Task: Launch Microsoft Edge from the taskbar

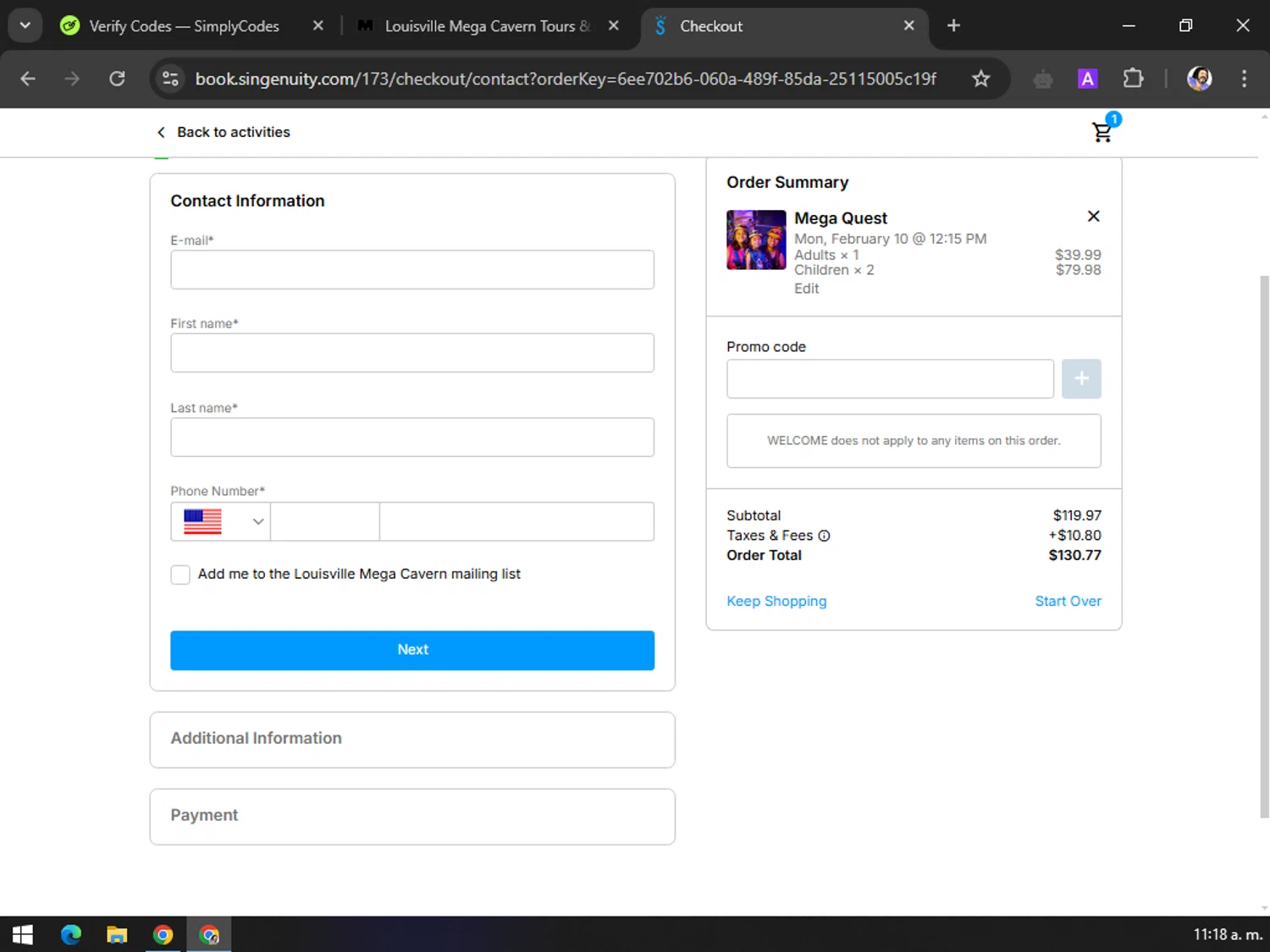Action: [x=71, y=934]
